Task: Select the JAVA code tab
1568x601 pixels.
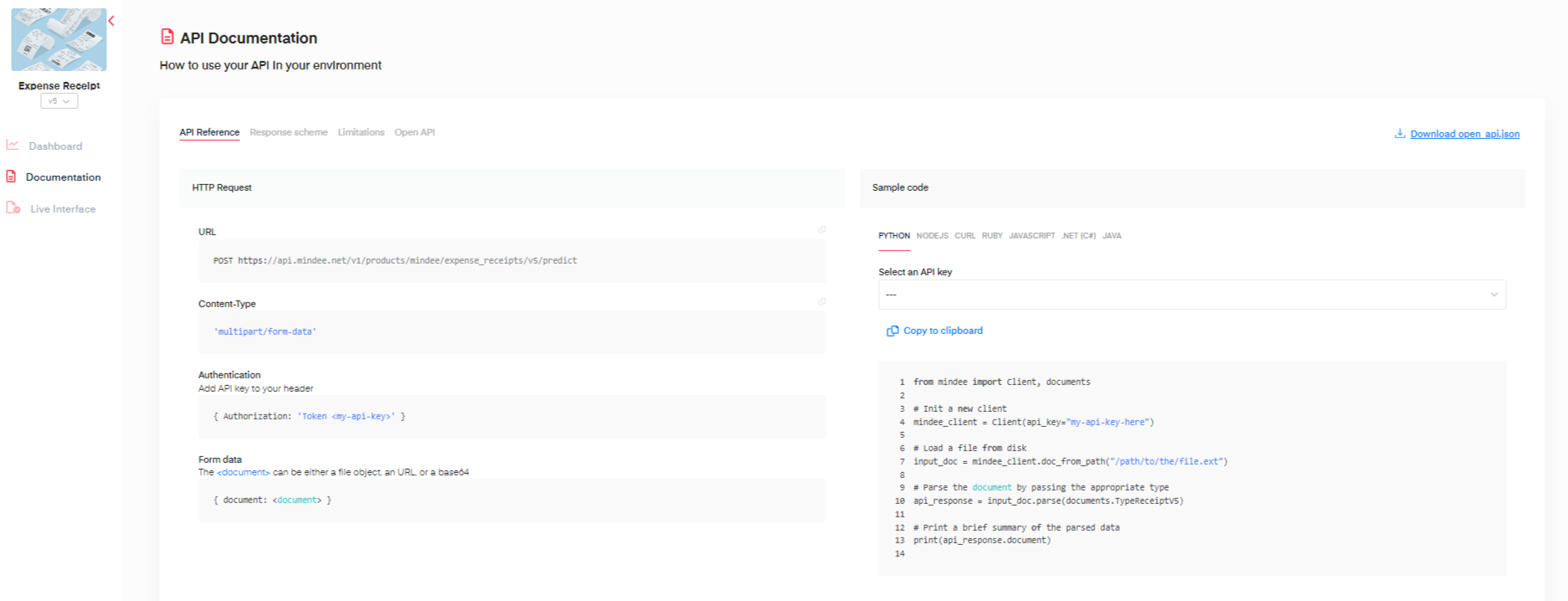Action: (1111, 236)
